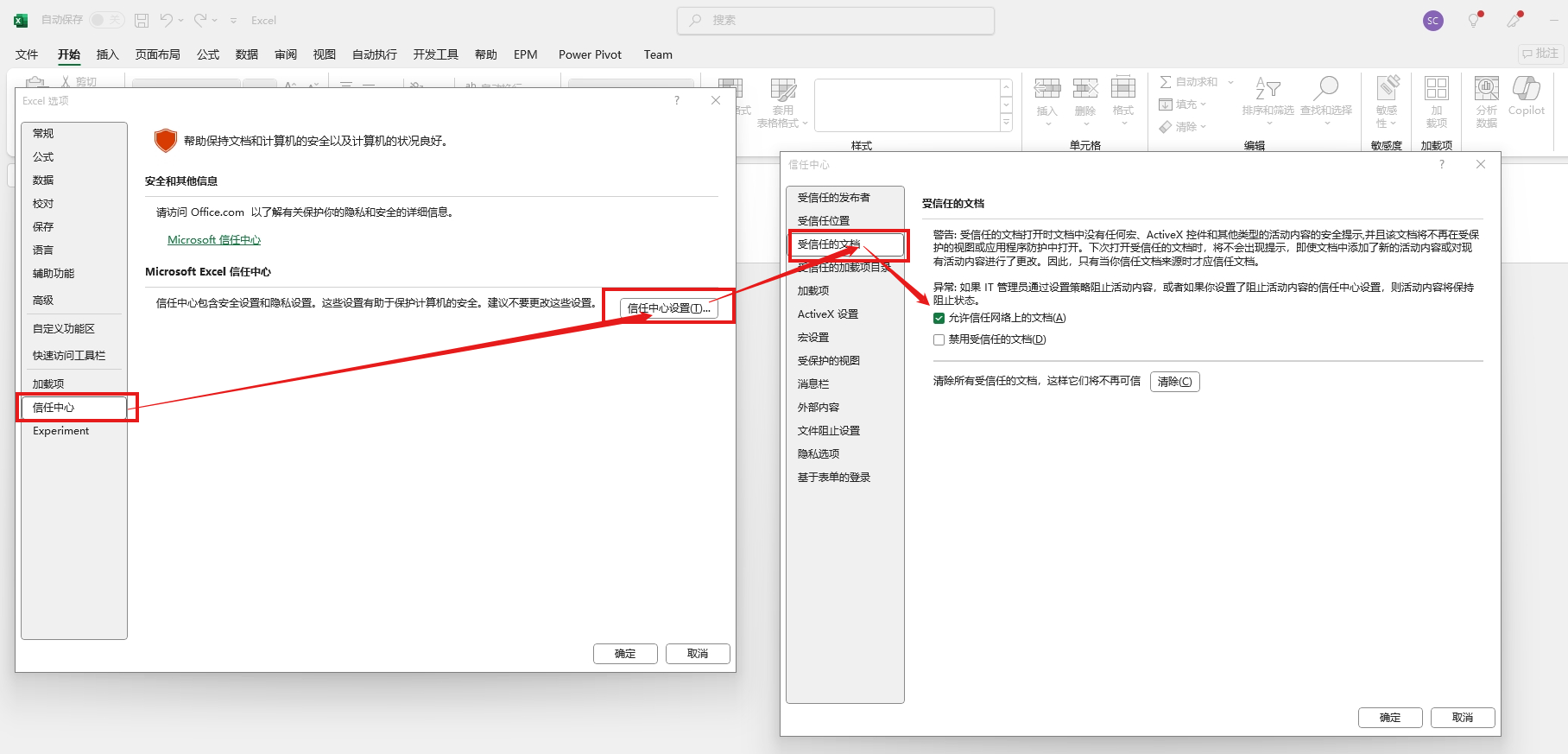
Task: Click 确定 in Excel 选项 dialog
Action: 625,653
